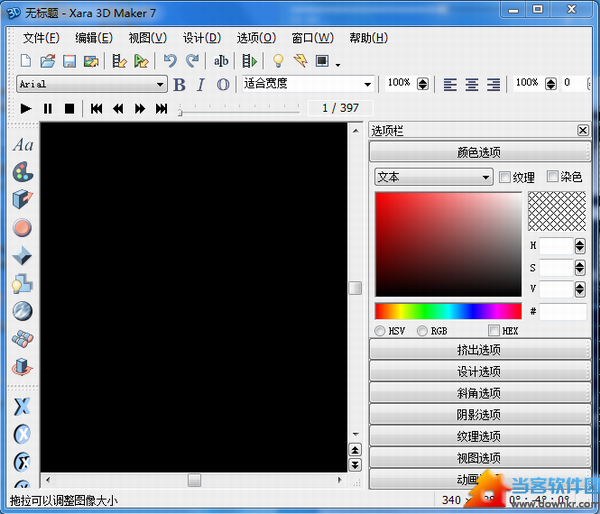Click the rainbow hue spectrum bar
Image resolution: width=600 pixels, height=514 pixels.
coord(448,311)
